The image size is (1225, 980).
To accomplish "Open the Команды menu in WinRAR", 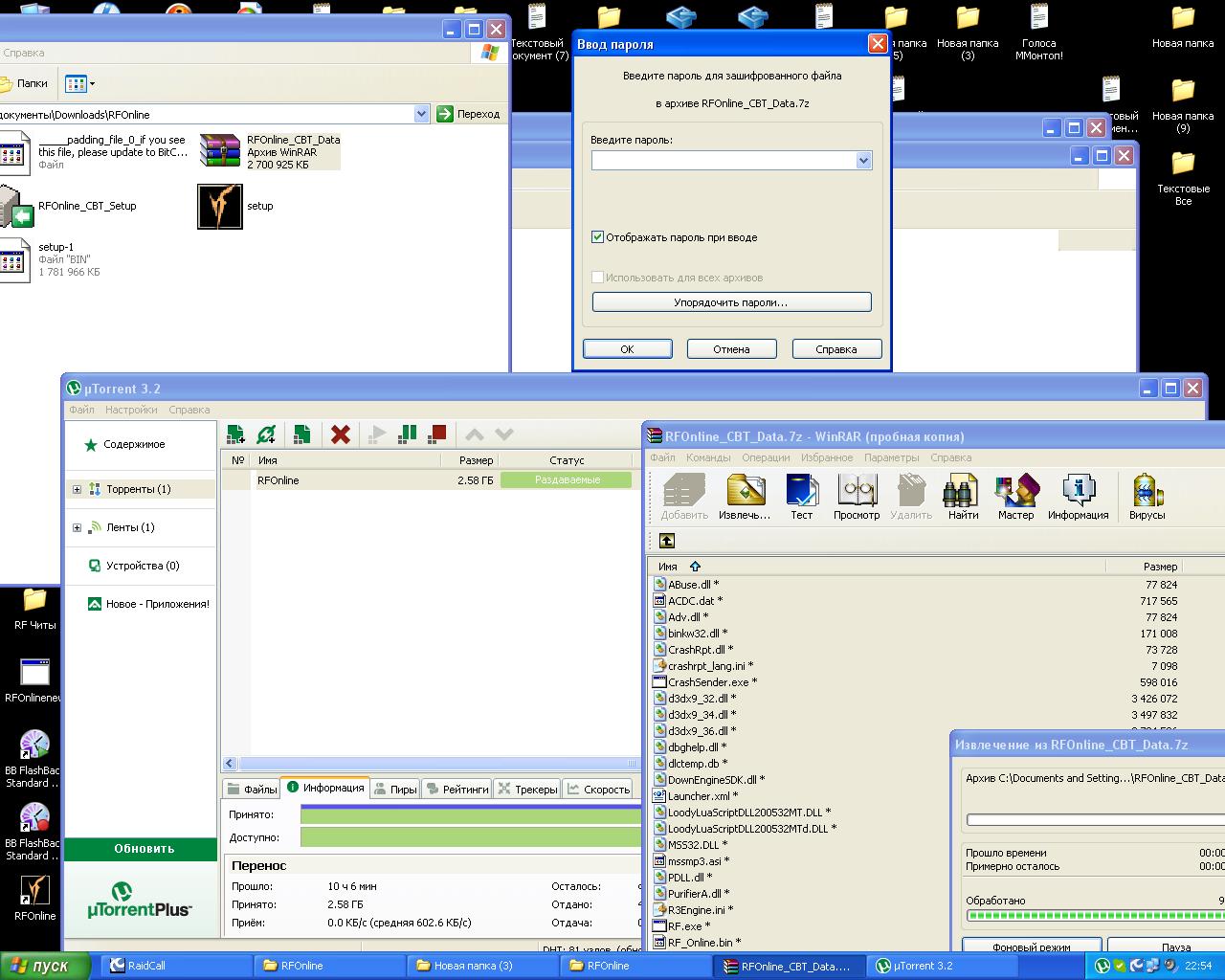I will (x=708, y=457).
